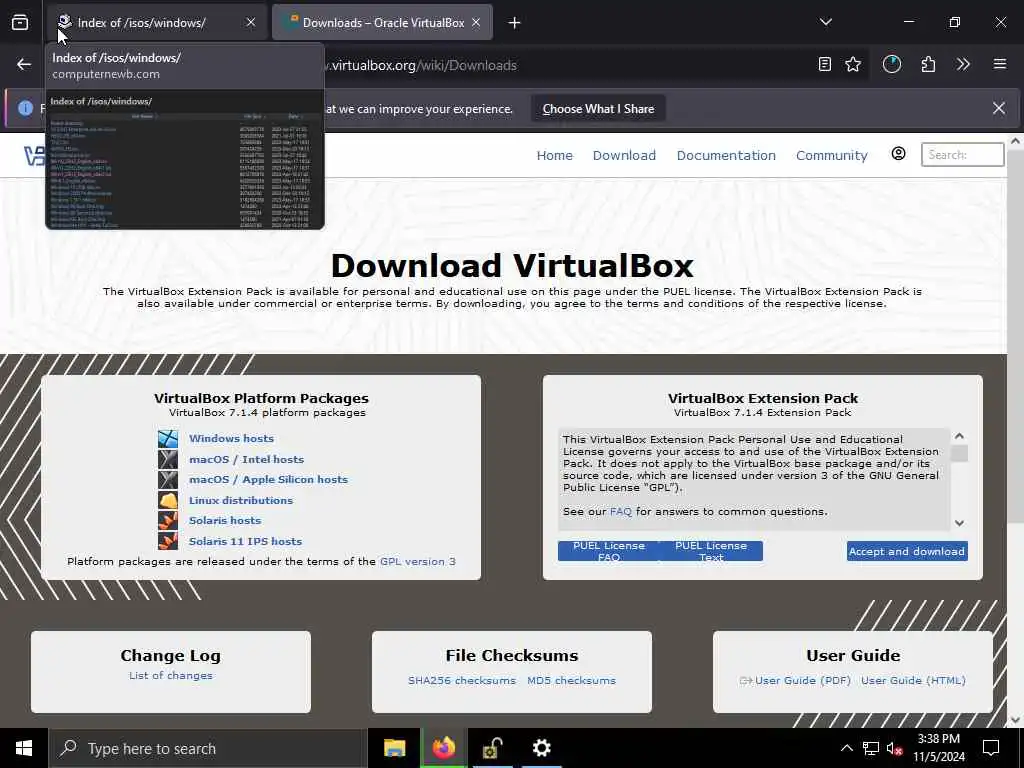1024x768 pixels.
Task: Open the List of changes link
Action: pos(170,676)
